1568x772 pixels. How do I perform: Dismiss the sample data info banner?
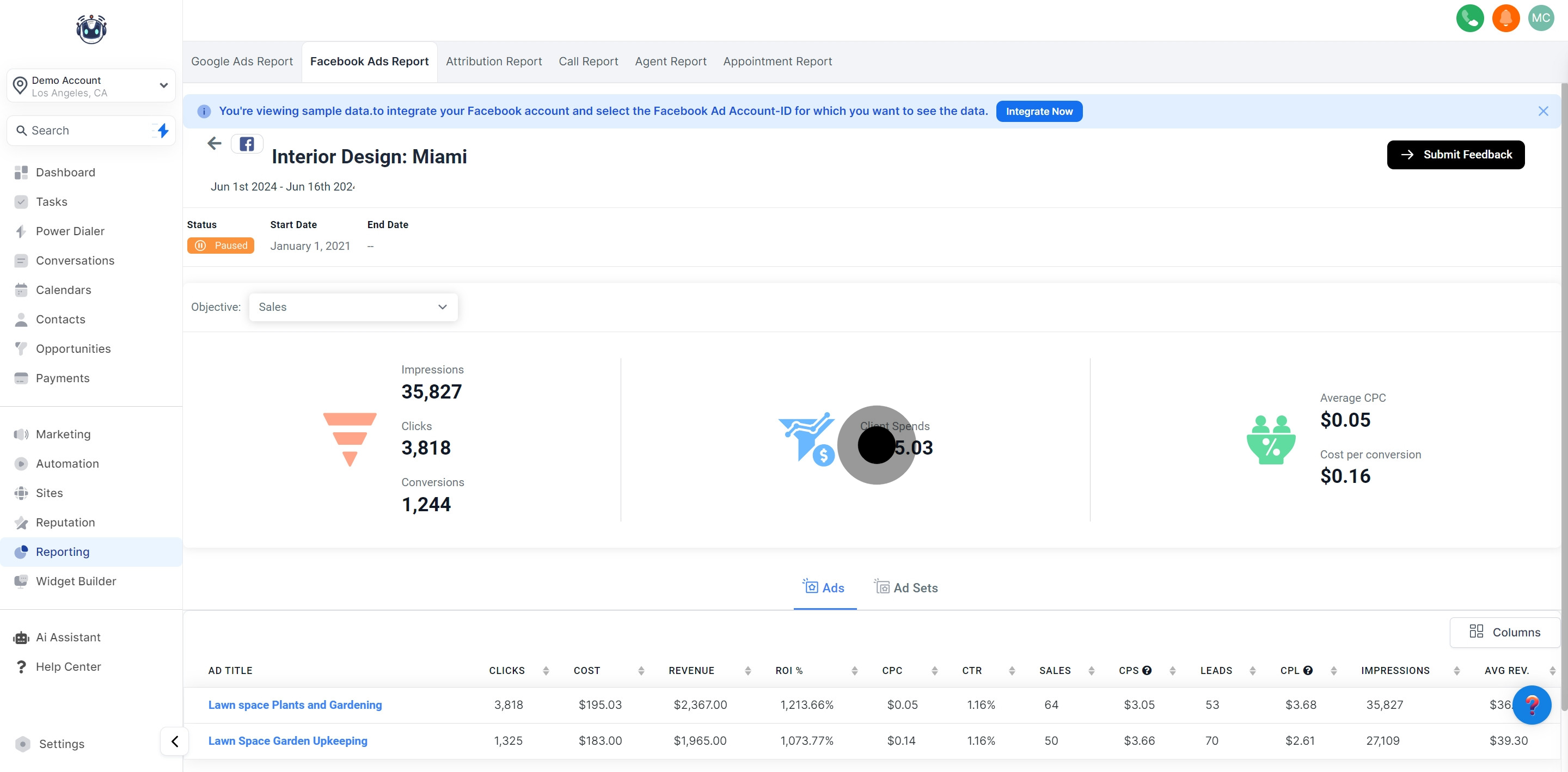pyautogui.click(x=1543, y=112)
